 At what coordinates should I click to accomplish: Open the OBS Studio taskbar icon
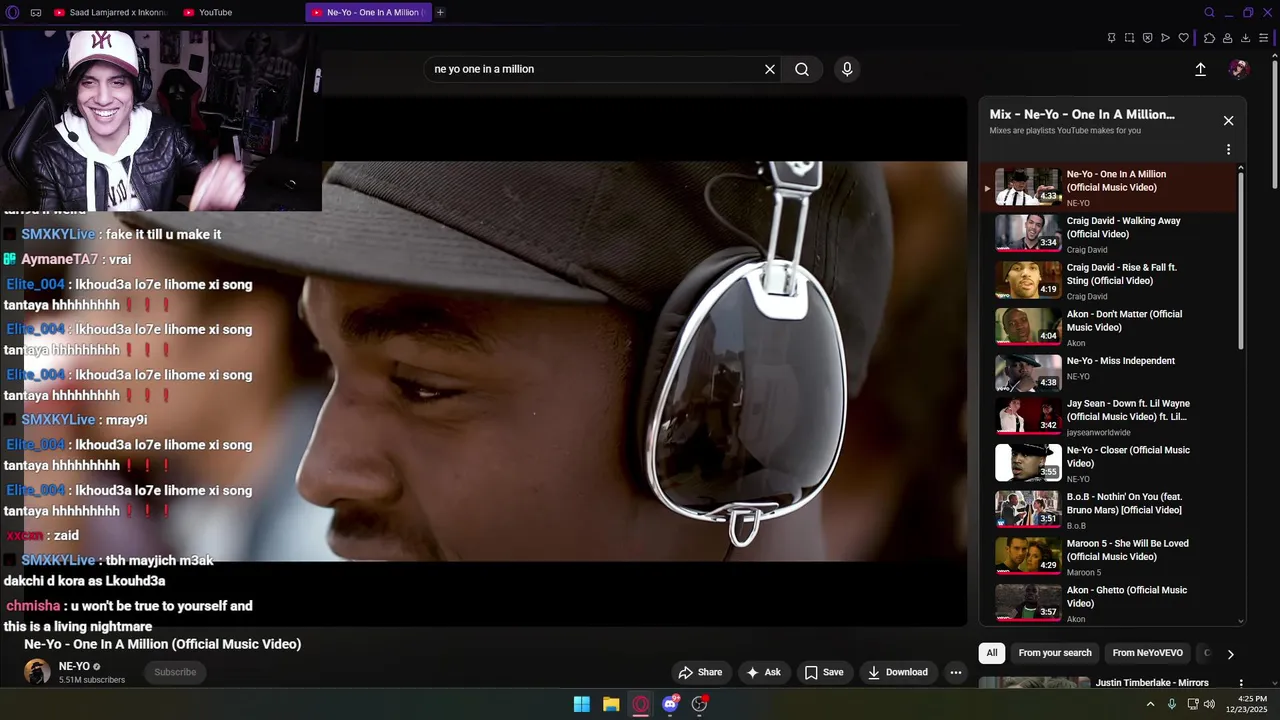click(700, 704)
